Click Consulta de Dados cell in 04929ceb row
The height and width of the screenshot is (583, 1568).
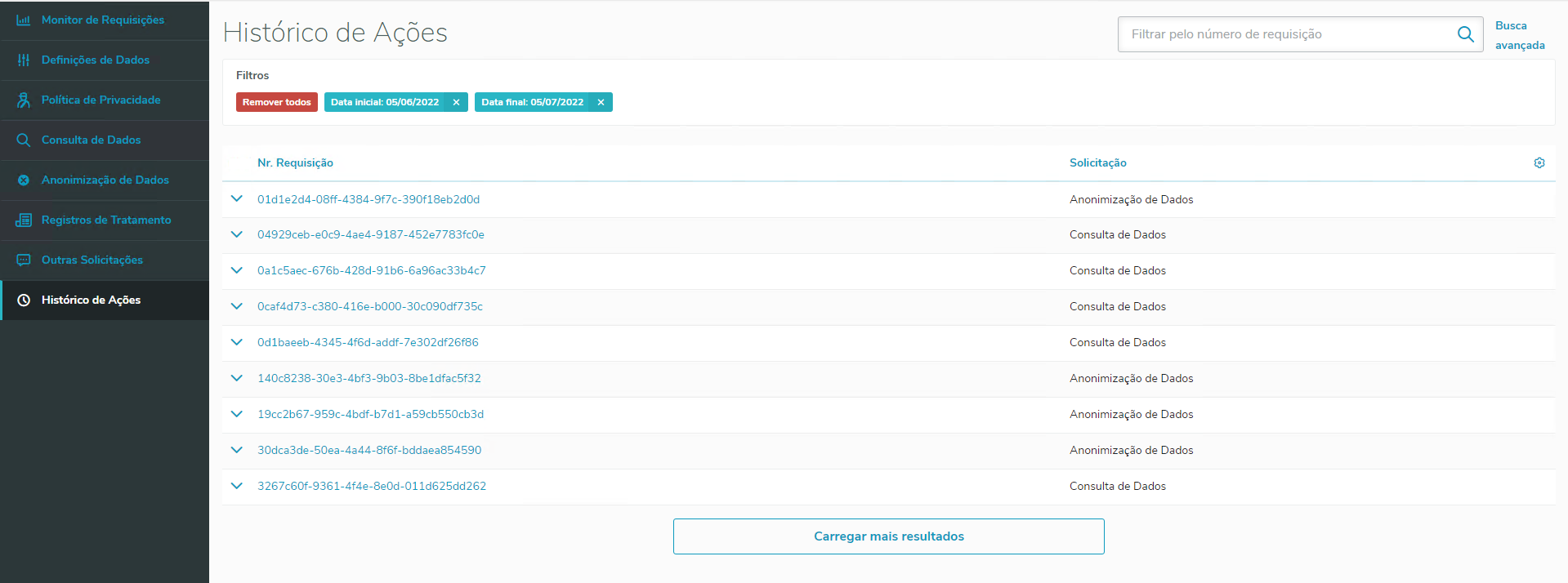click(1118, 234)
